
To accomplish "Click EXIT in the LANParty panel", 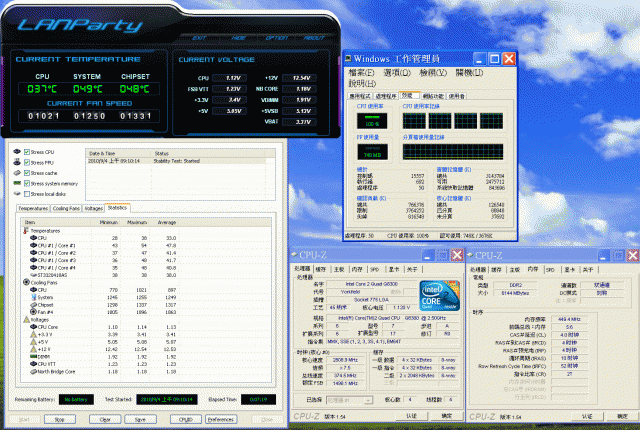I will coord(199,38).
